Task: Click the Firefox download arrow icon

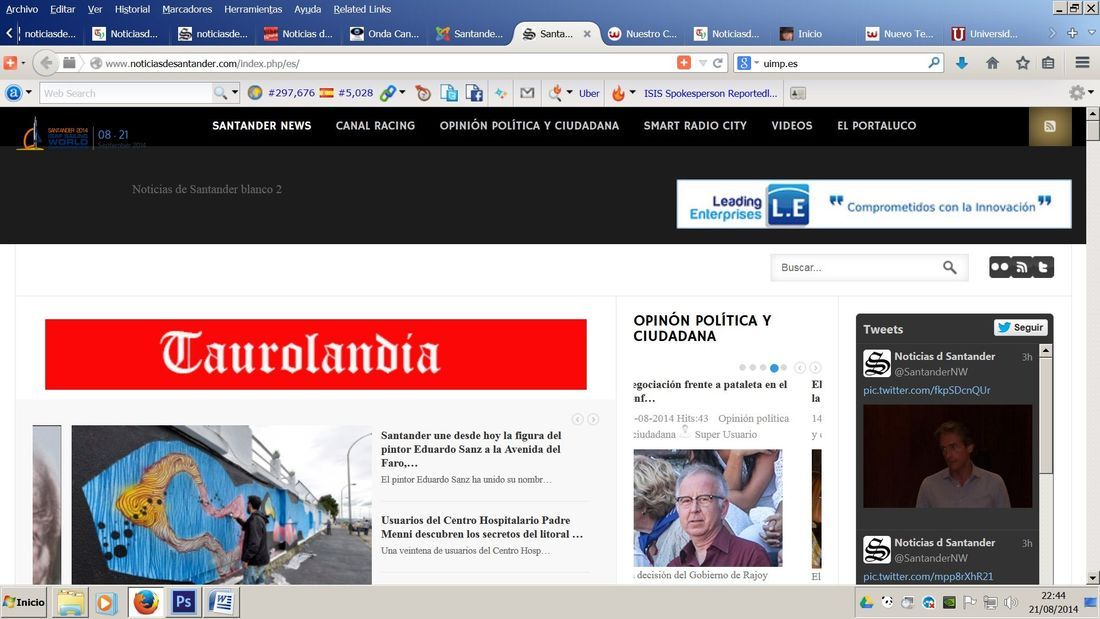Action: tap(962, 63)
